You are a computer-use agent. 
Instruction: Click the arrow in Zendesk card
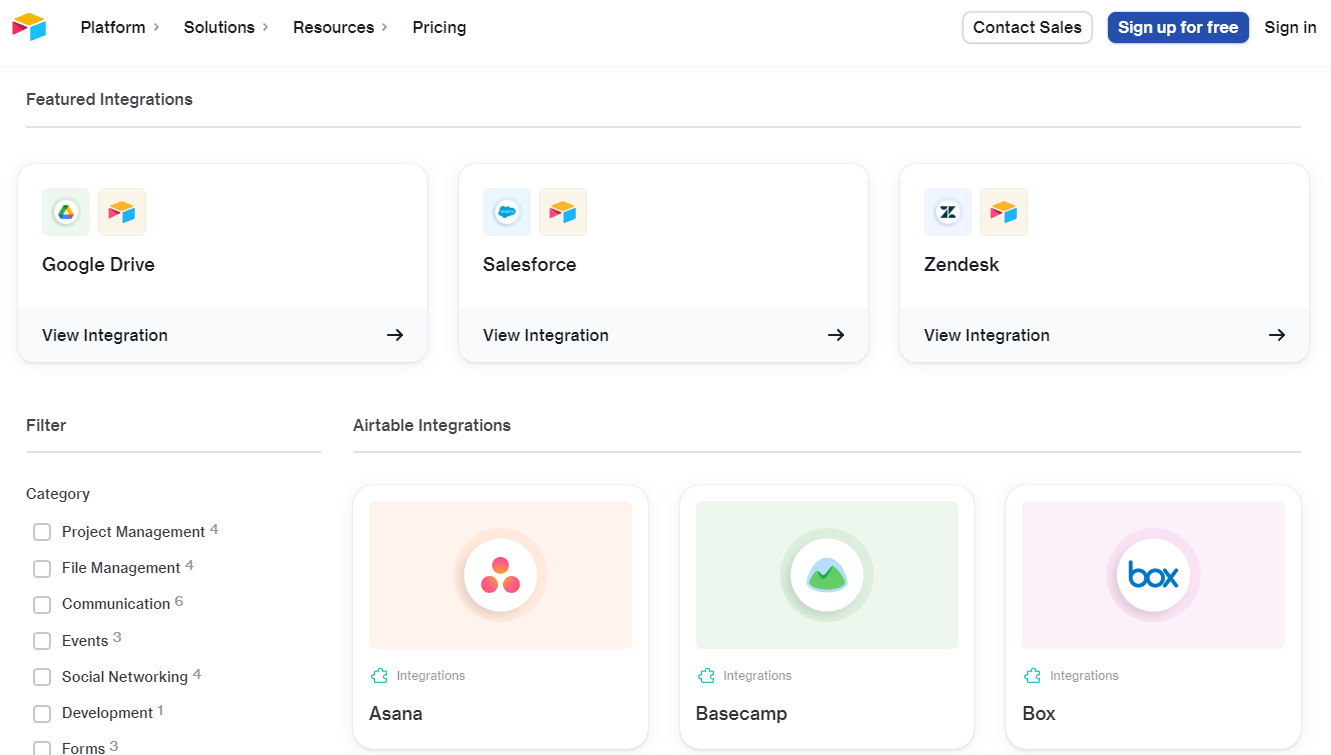(1277, 335)
